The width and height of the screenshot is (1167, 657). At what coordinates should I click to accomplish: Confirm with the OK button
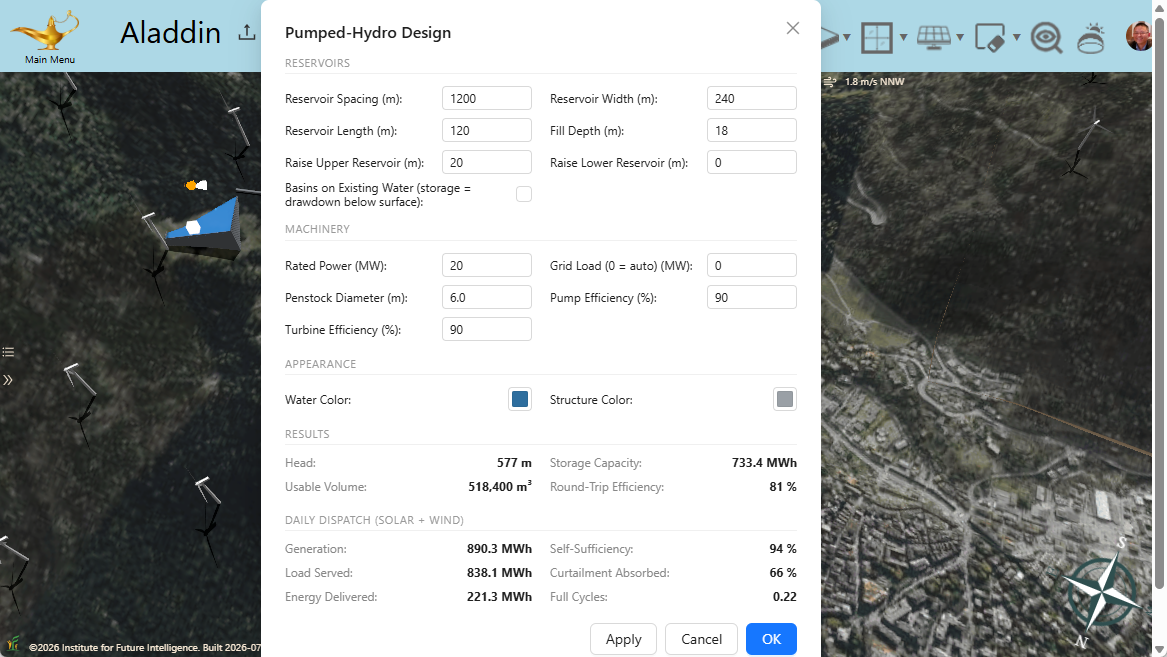click(x=771, y=639)
